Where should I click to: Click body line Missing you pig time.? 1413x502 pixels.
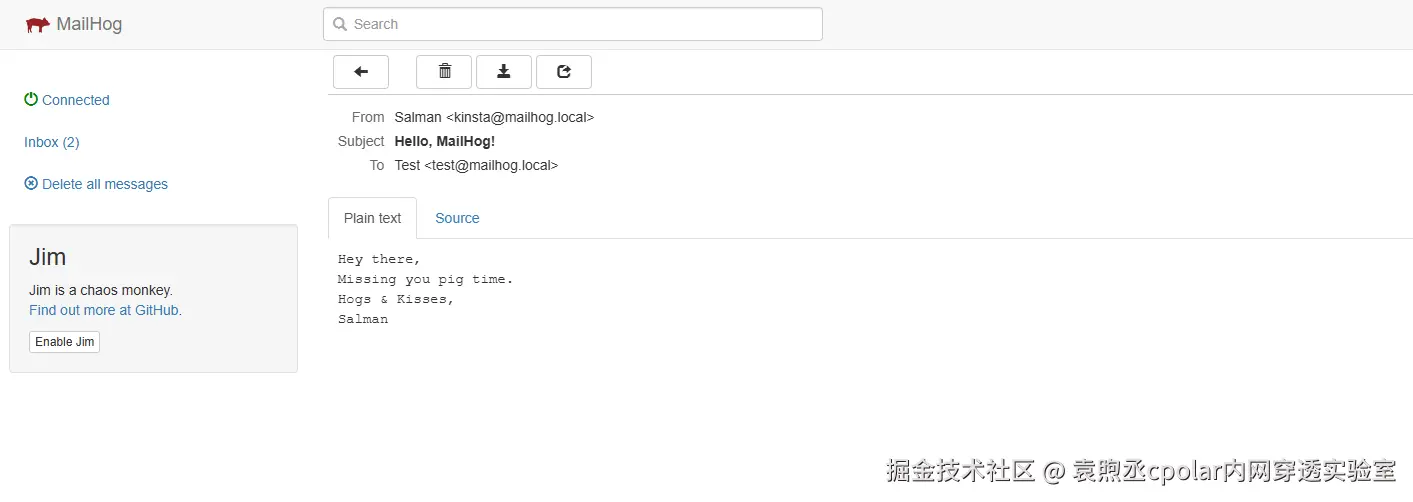tap(425, 279)
